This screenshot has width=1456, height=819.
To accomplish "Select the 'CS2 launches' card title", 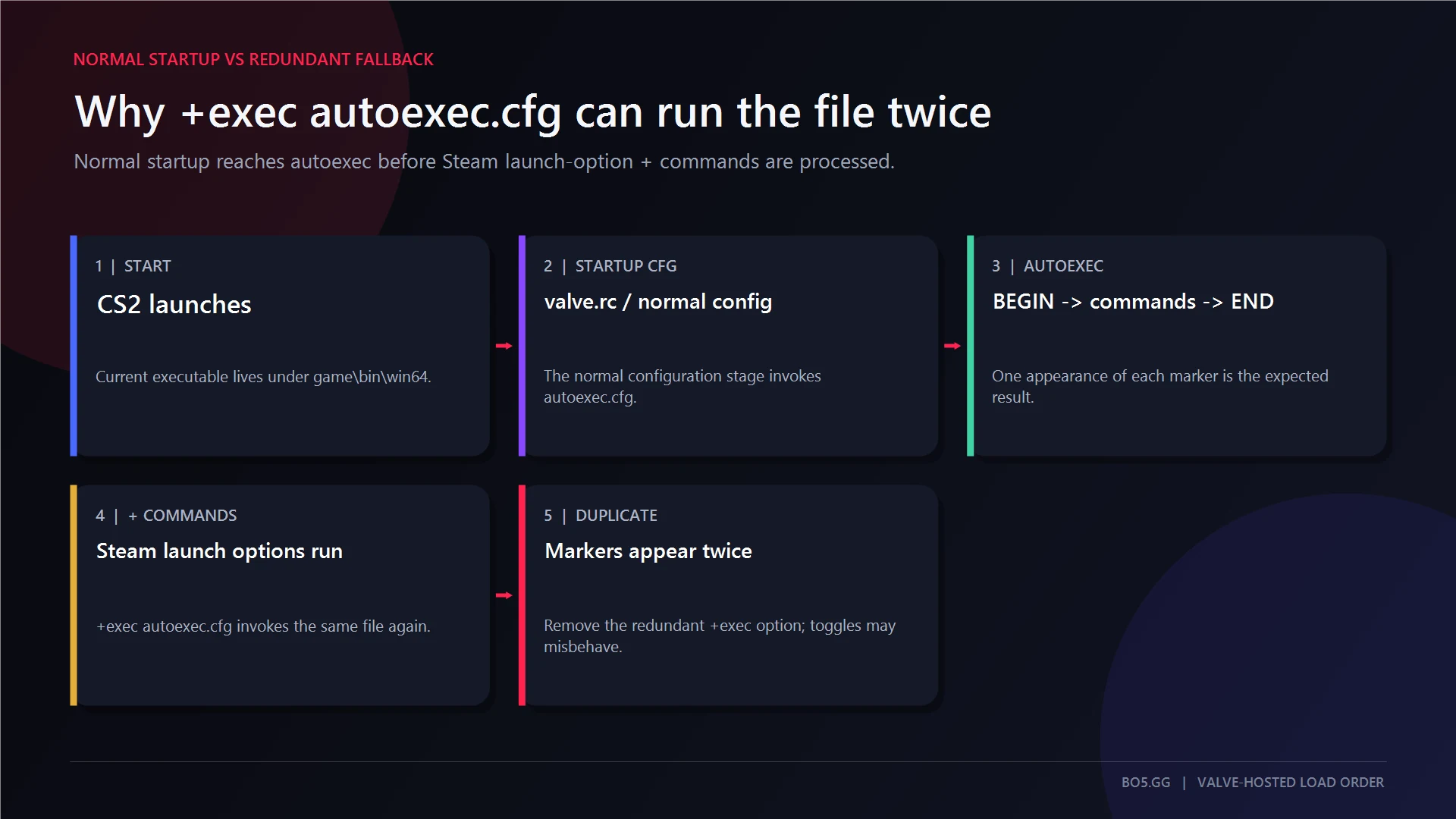I will click(174, 304).
